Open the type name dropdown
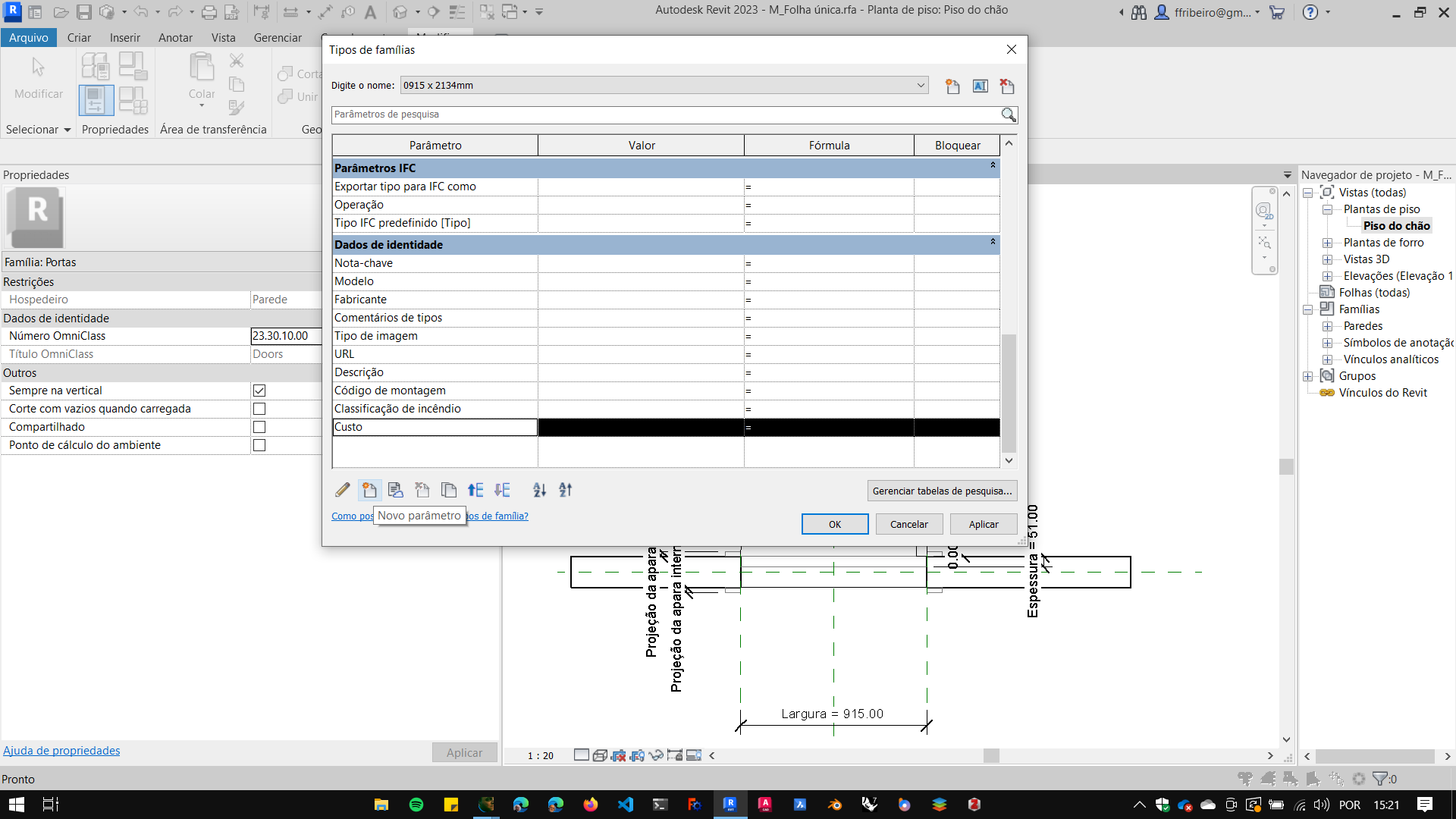Screen dimensions: 1456x819 [x=921, y=85]
